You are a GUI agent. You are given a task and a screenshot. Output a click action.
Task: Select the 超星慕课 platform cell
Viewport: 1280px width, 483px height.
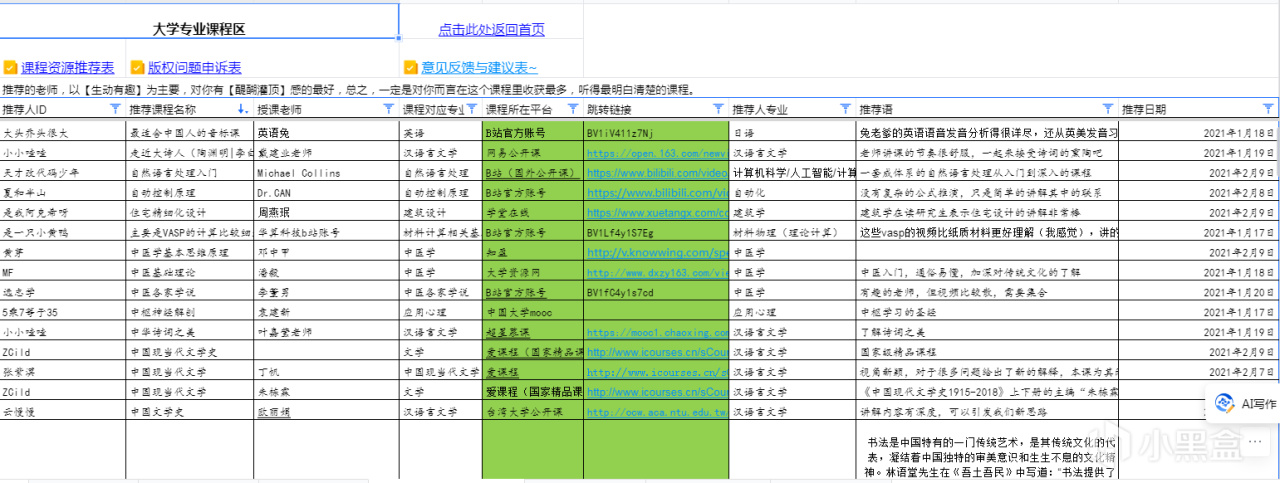[532, 332]
